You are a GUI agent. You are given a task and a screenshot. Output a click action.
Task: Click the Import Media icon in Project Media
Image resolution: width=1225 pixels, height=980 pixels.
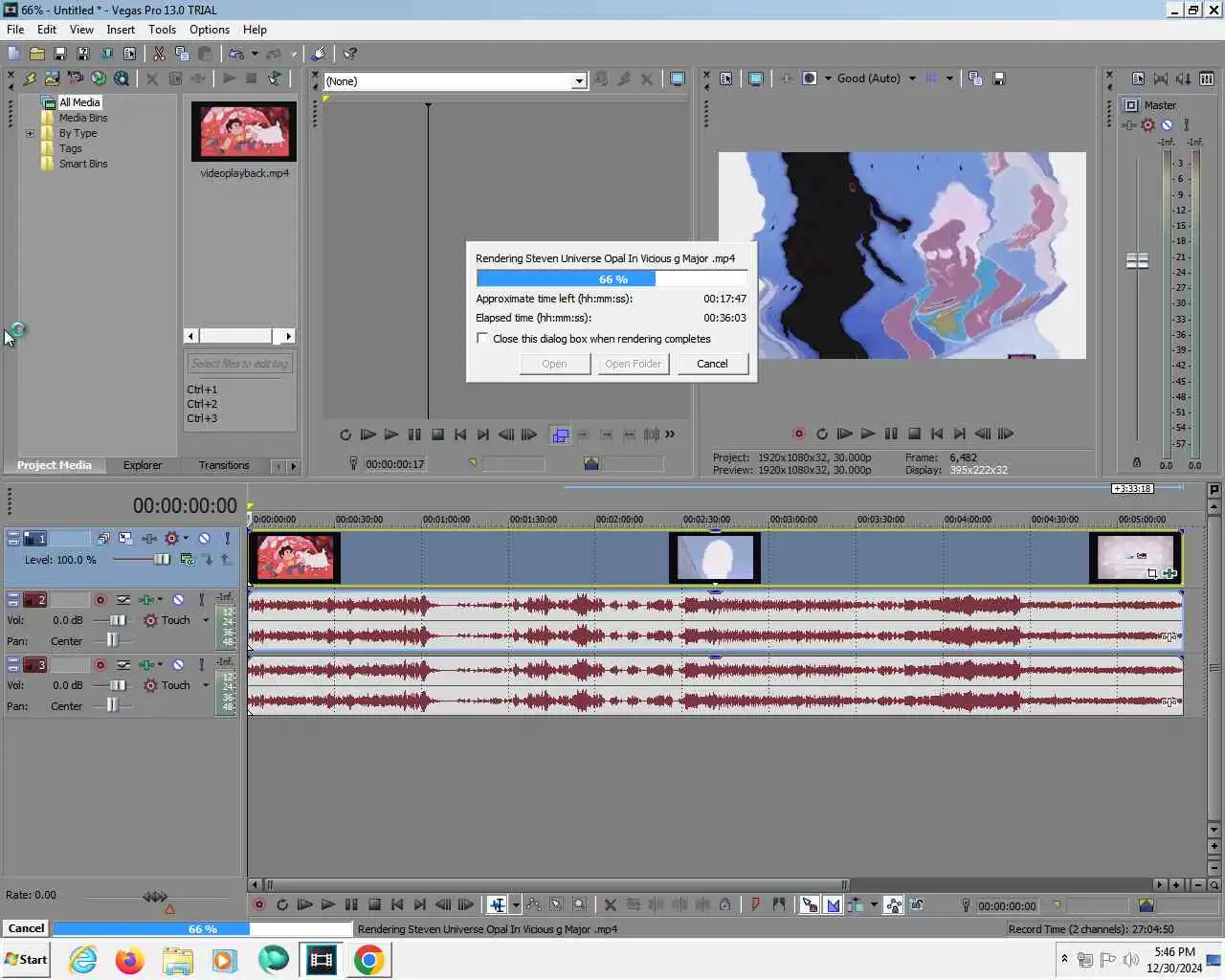pyautogui.click(x=52, y=78)
